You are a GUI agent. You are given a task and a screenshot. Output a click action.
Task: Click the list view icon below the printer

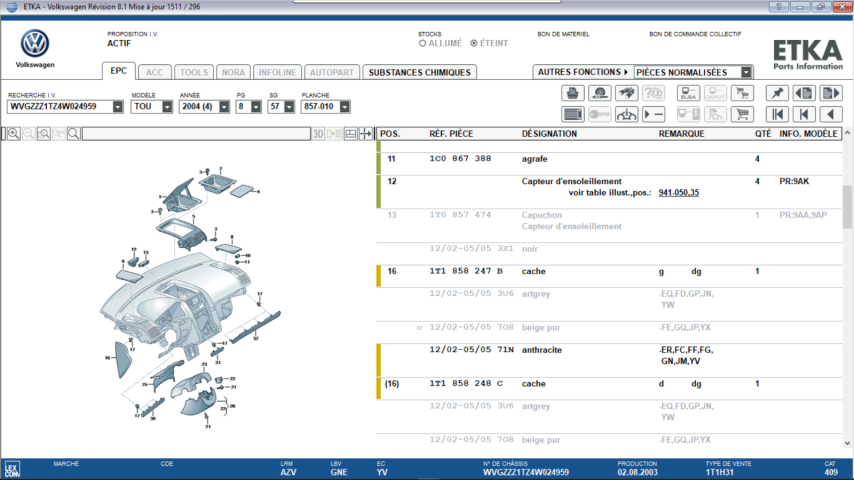click(x=572, y=114)
